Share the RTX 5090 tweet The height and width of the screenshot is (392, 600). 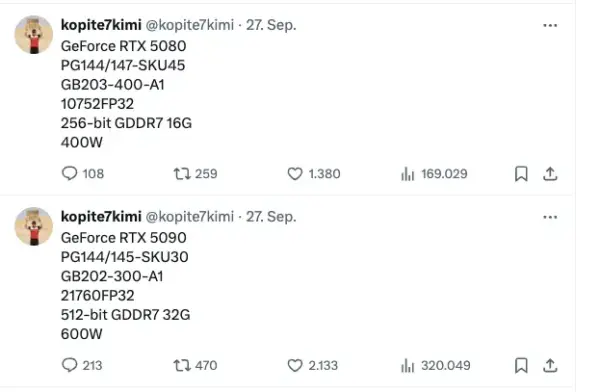click(550, 366)
